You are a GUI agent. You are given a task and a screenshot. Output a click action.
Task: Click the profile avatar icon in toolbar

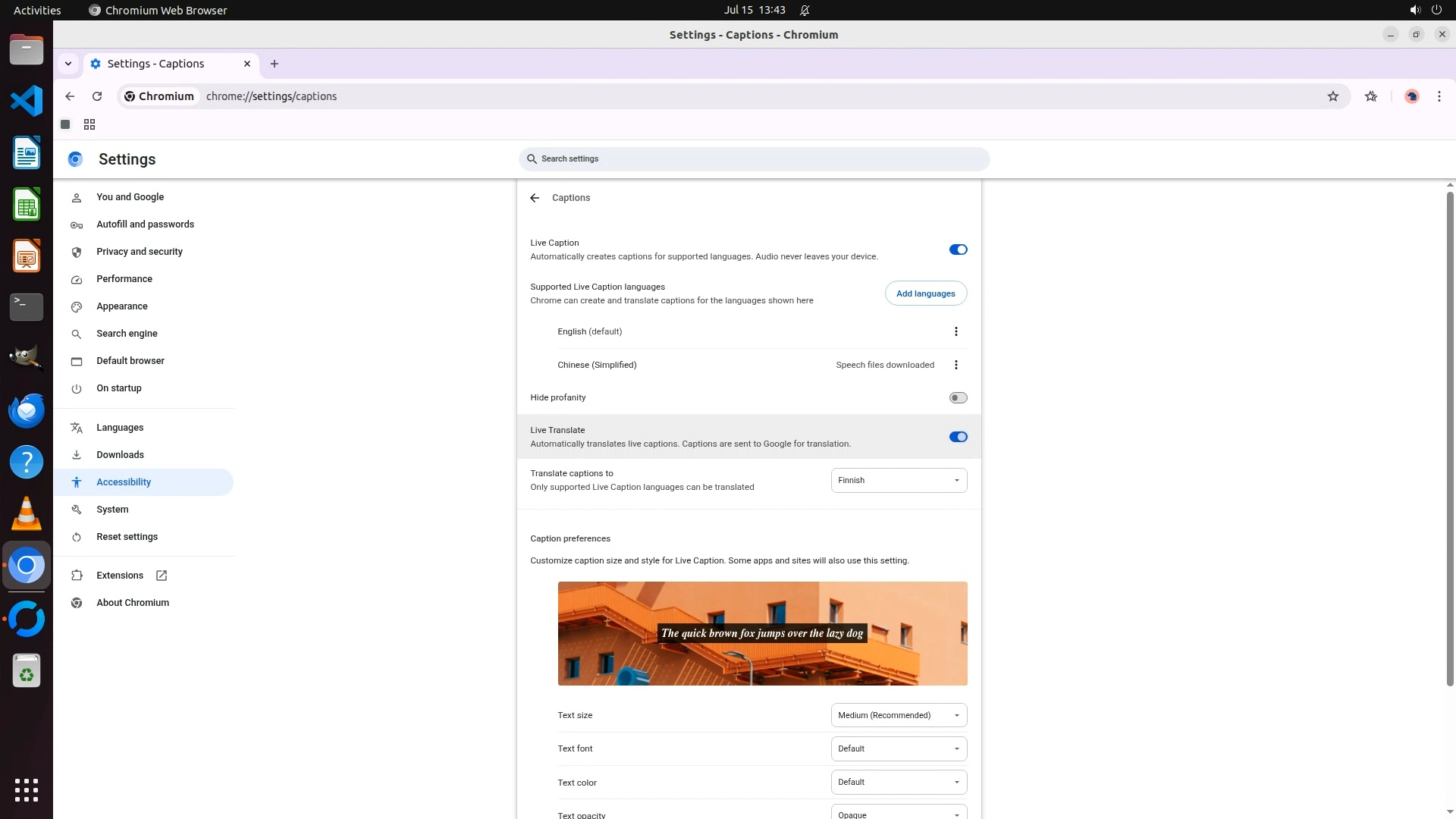point(1411,96)
